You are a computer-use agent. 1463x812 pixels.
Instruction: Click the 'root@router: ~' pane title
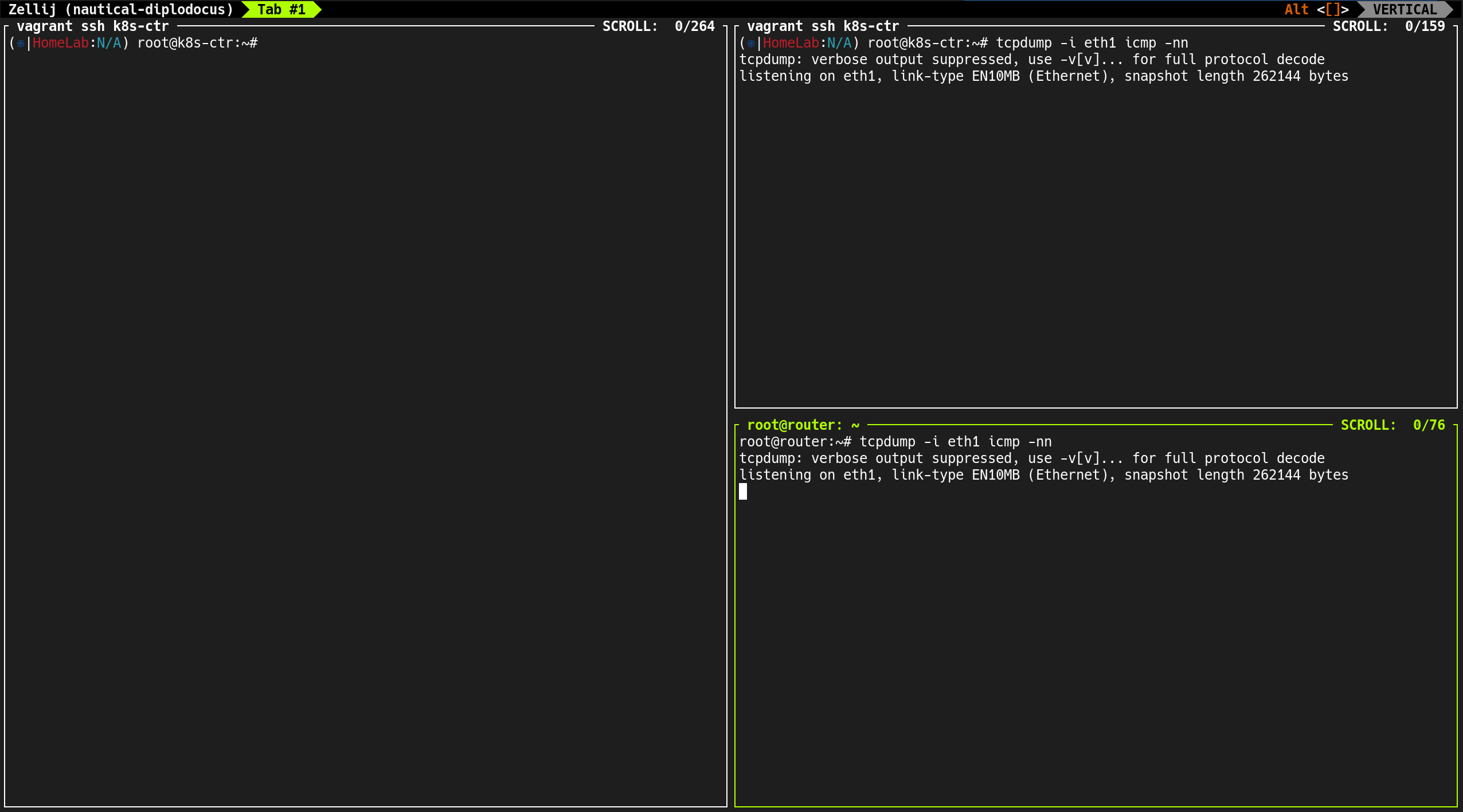click(x=803, y=425)
